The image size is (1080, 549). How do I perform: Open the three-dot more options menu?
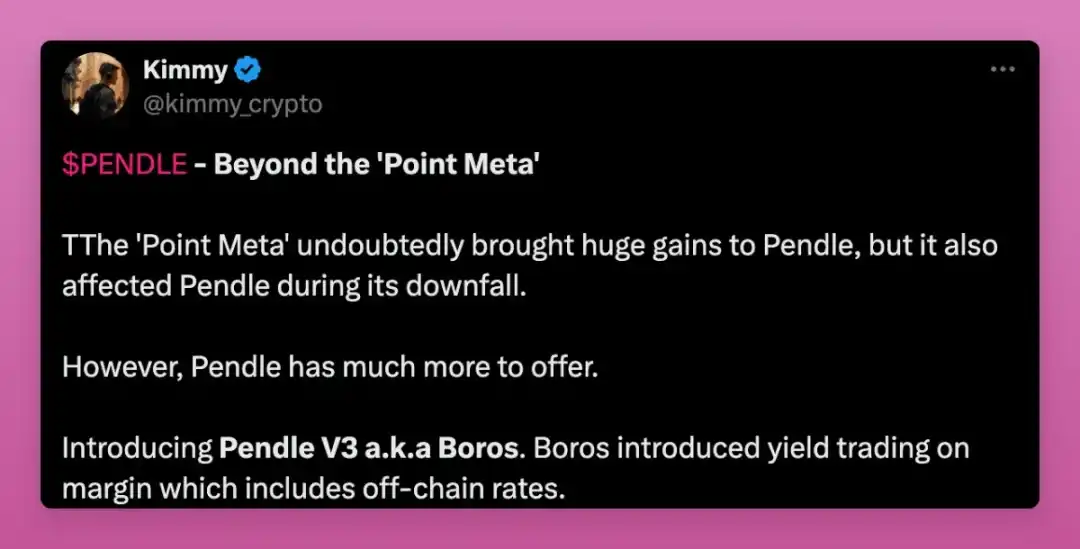[1002, 70]
